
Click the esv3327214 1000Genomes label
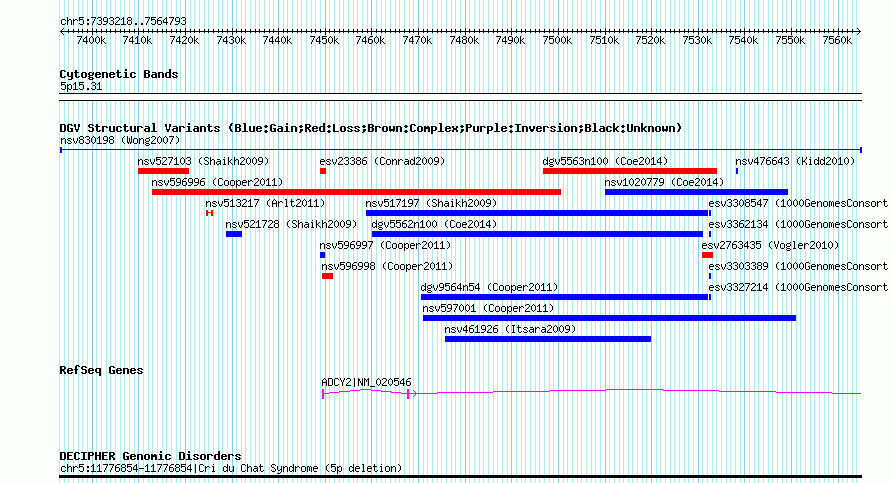coord(798,287)
